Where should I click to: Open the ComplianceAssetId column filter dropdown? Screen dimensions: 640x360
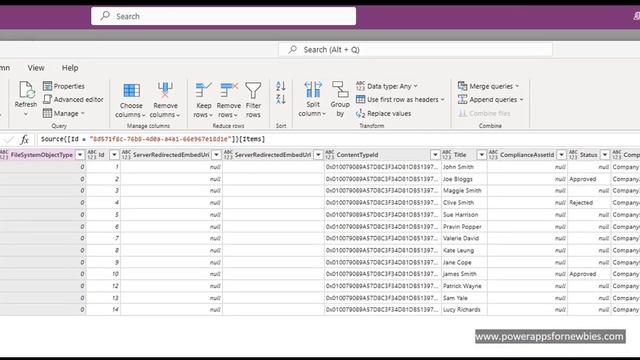(562, 155)
